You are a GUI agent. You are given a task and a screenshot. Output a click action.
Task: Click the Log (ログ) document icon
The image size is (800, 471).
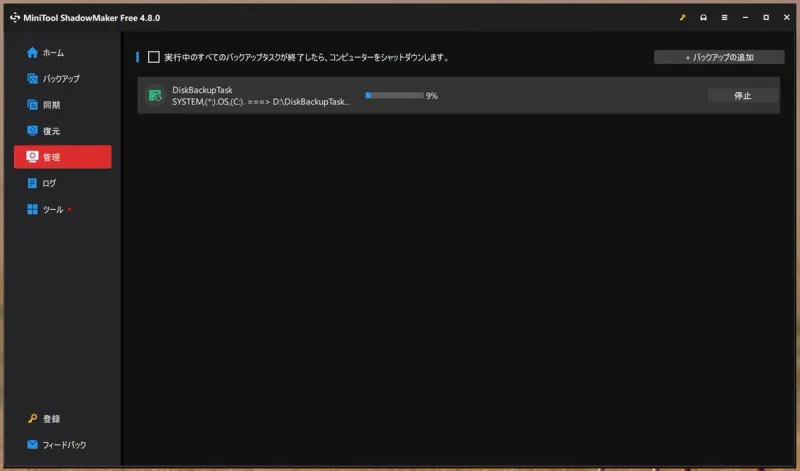pos(32,183)
